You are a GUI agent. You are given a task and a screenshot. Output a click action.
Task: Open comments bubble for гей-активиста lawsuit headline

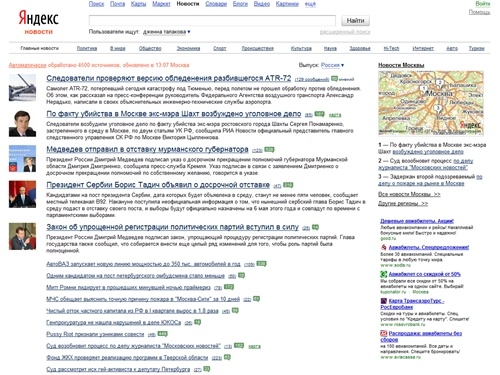[207, 369]
